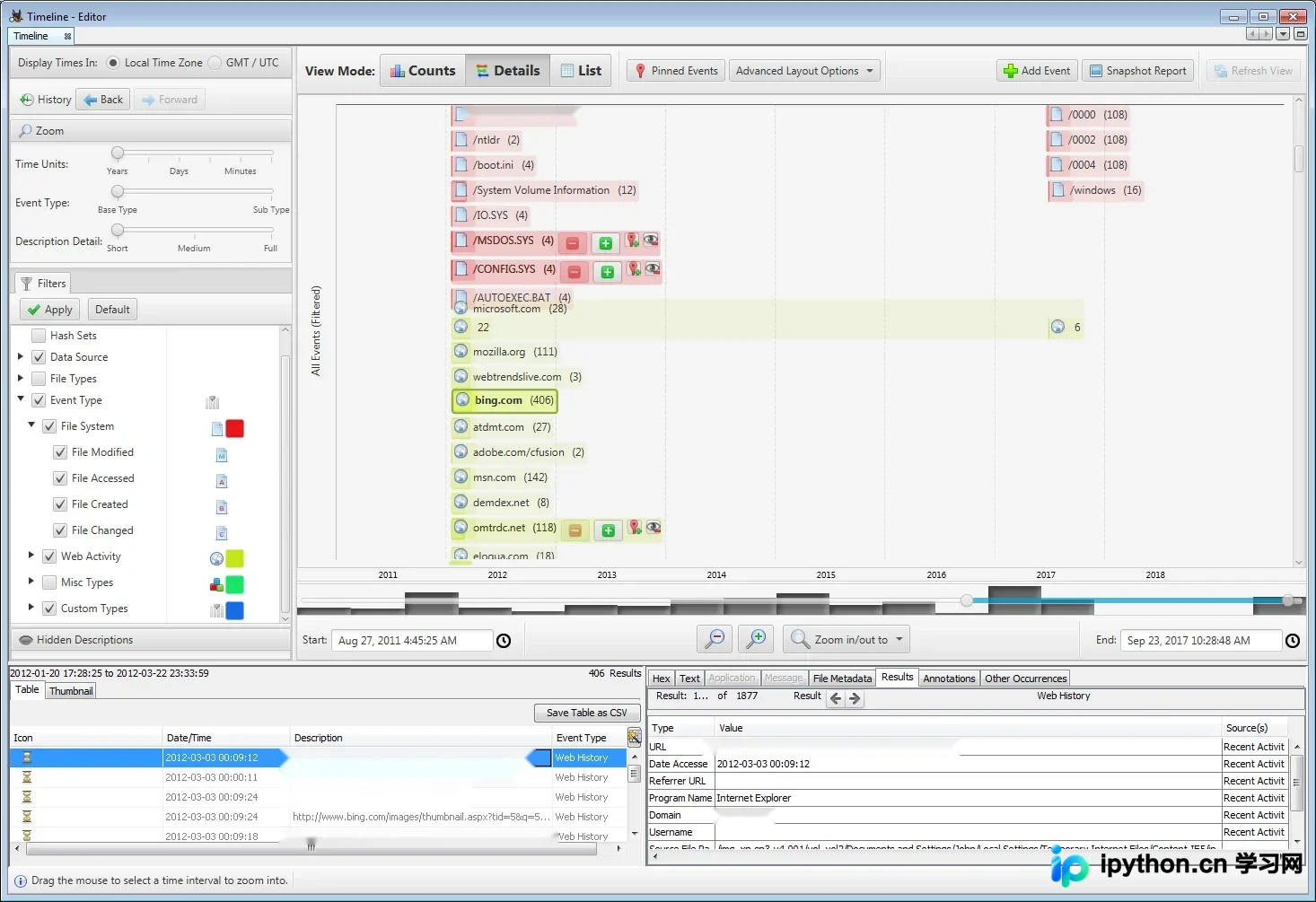Image resolution: width=1316 pixels, height=902 pixels.
Task: Click the zoom out magnifier icon
Action: (x=715, y=639)
